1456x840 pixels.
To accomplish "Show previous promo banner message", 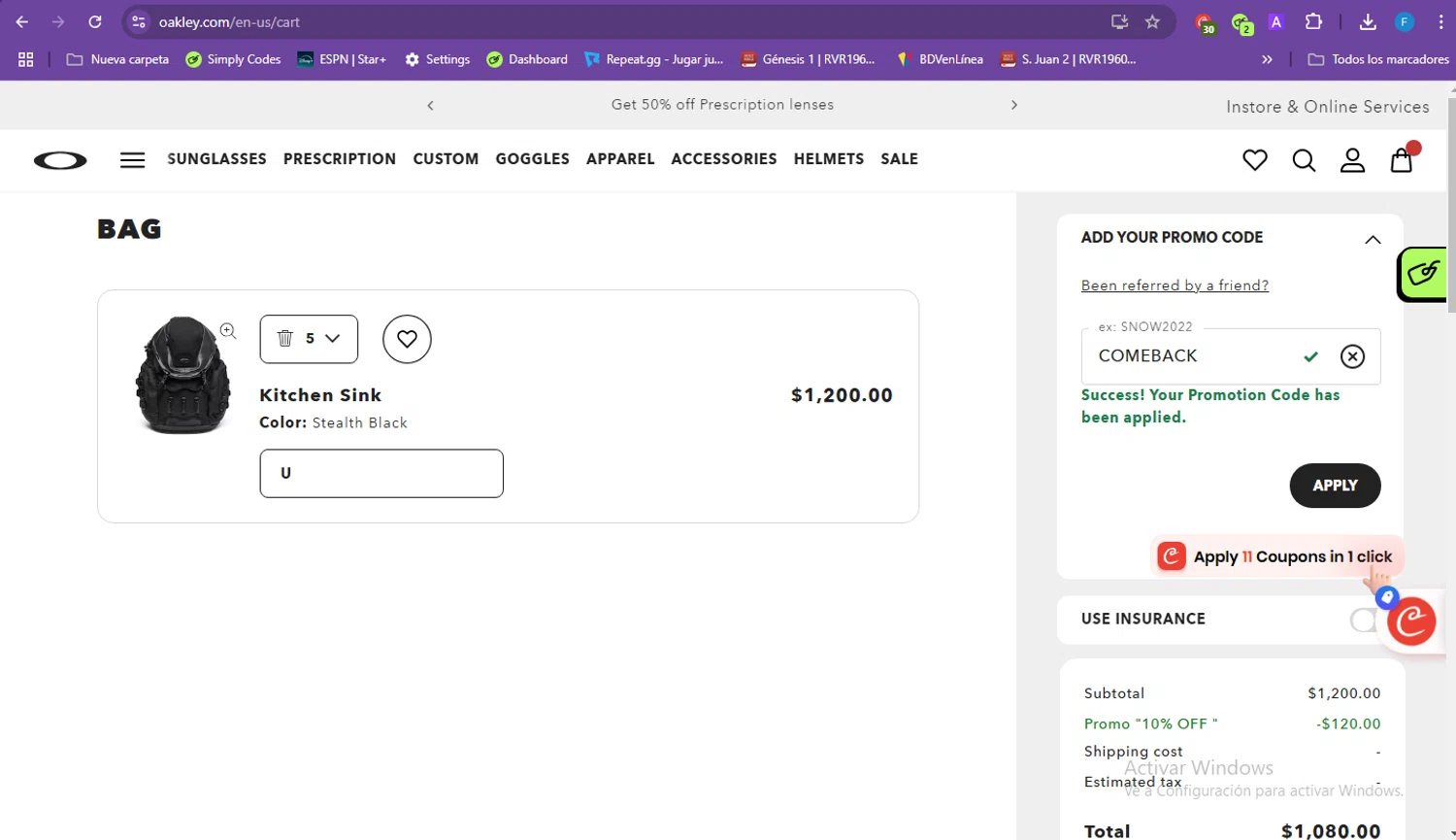I will point(430,105).
